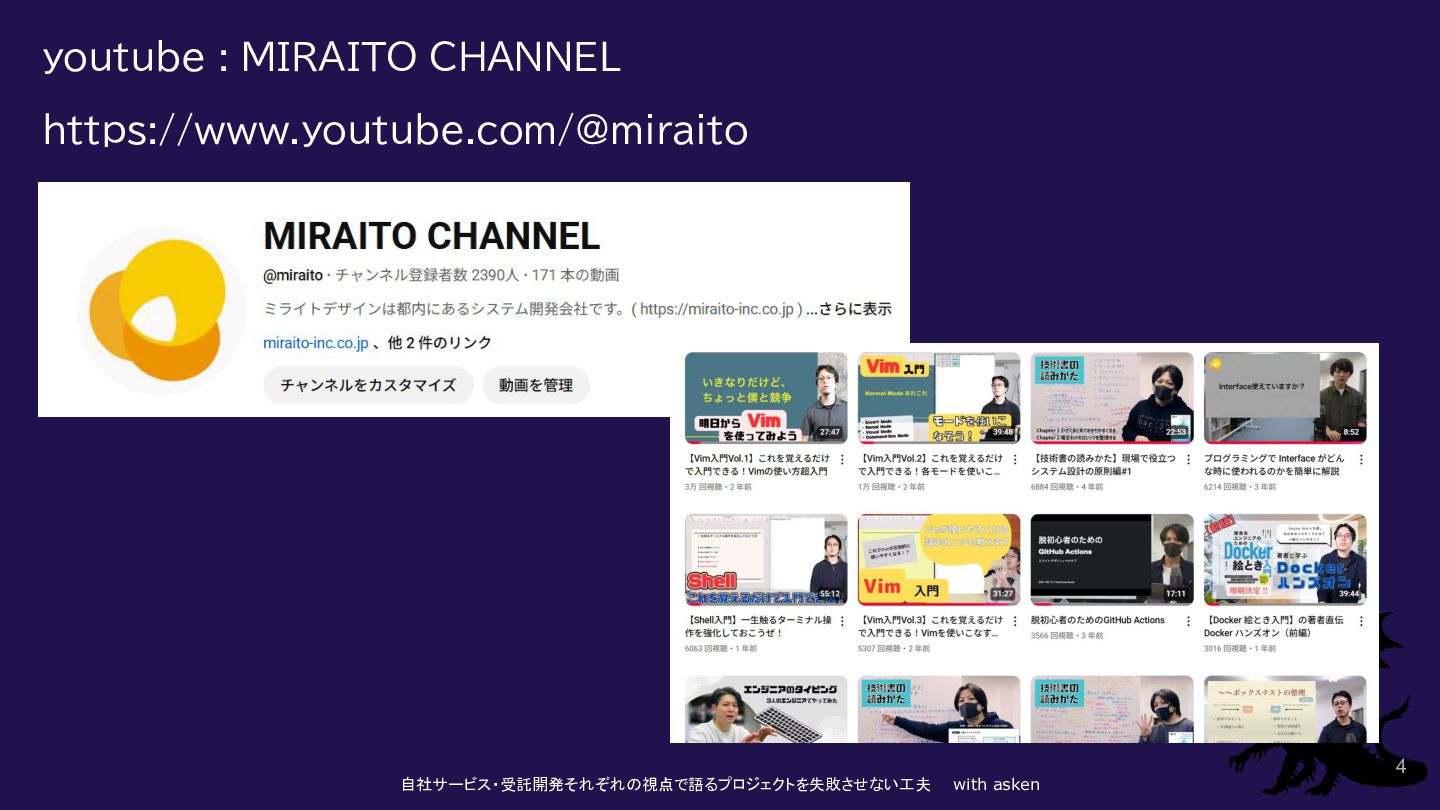Click the slide heading youtube : MIRAITO CHANNEL

coord(332,58)
